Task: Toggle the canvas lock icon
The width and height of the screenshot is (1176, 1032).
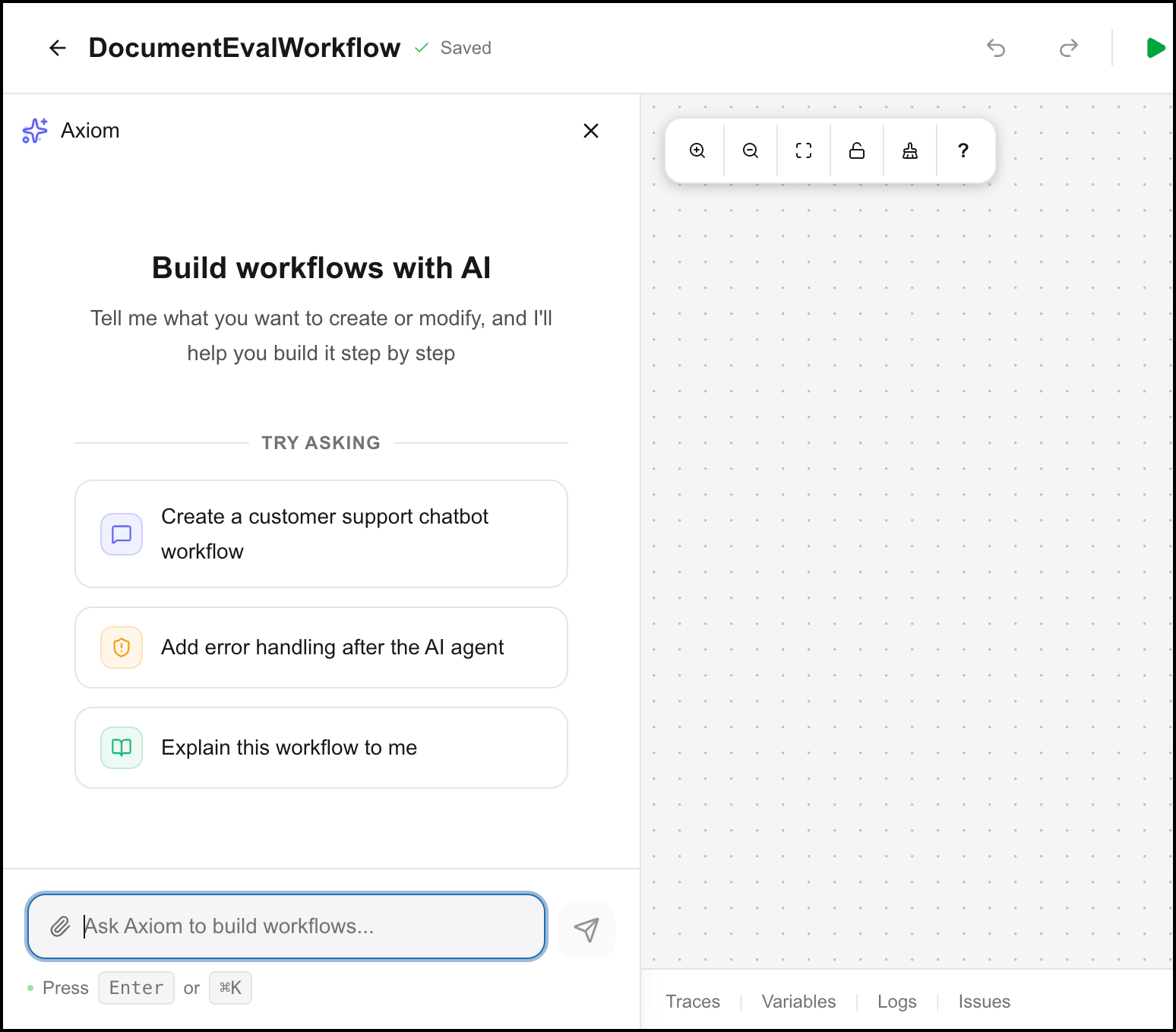Action: point(857,150)
